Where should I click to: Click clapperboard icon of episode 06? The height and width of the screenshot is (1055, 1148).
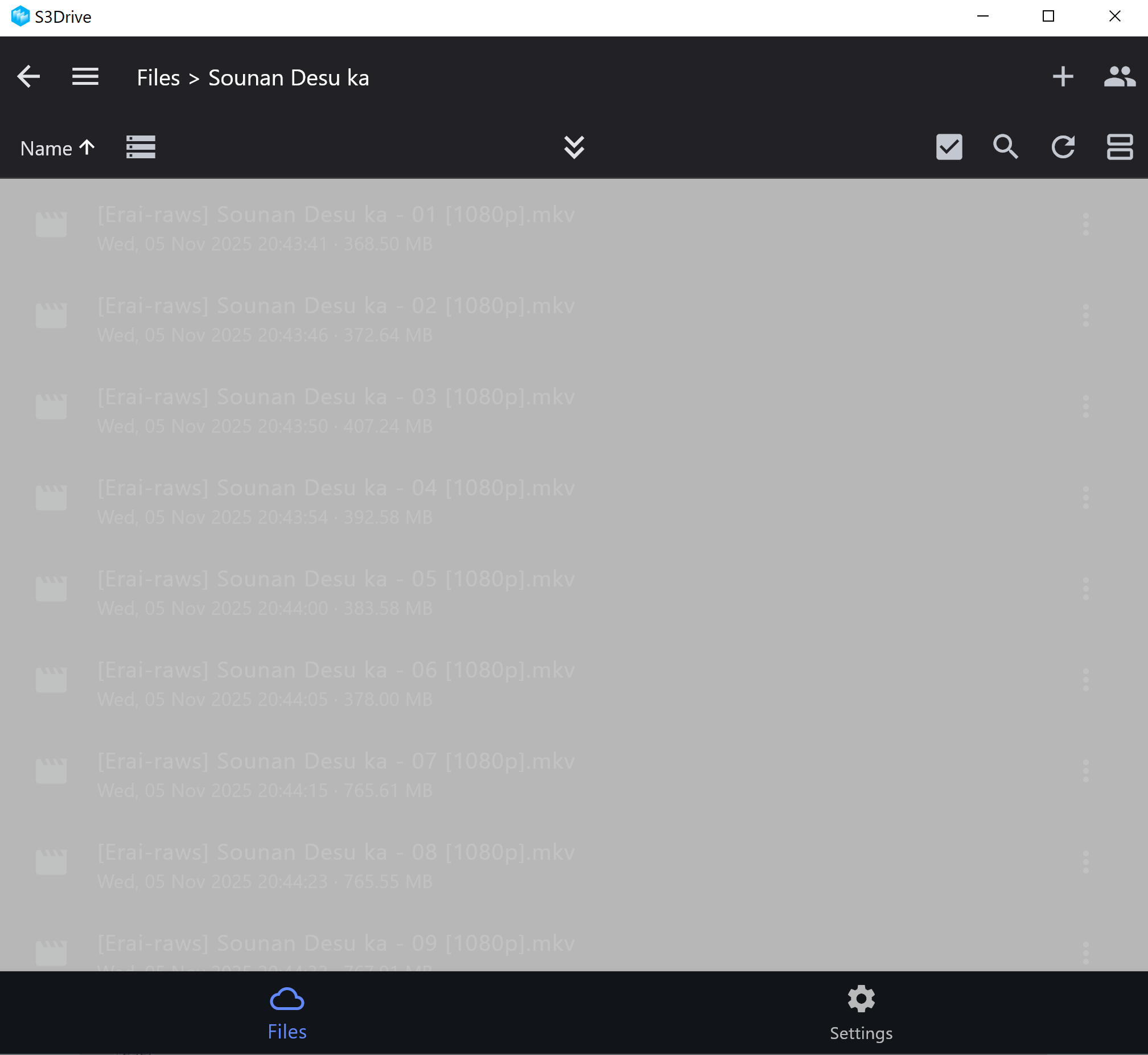[51, 679]
